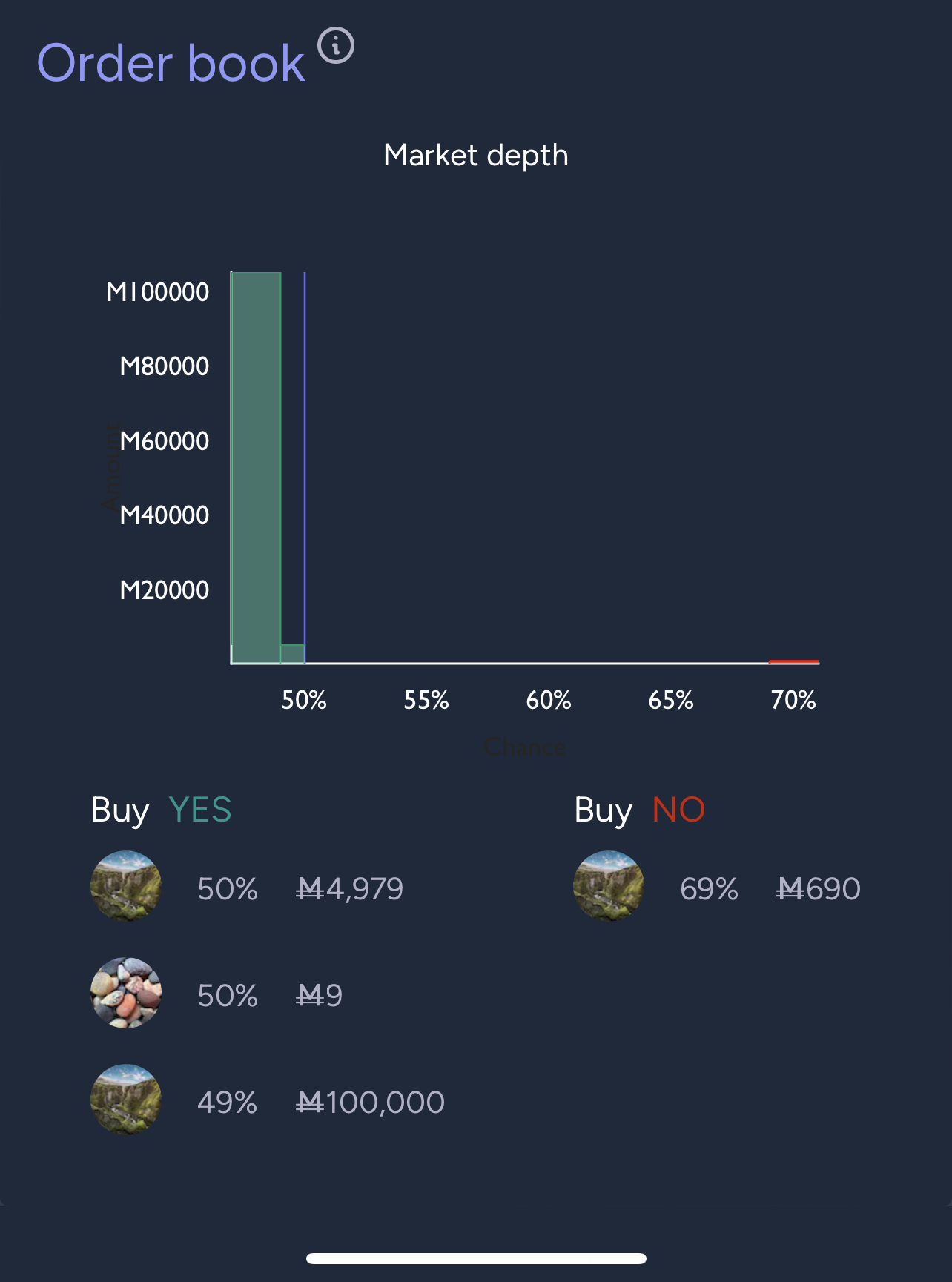The height and width of the screenshot is (1282, 952).
Task: Click the avatar beside 50% Ṁ4,979 order
Action: 126,887
